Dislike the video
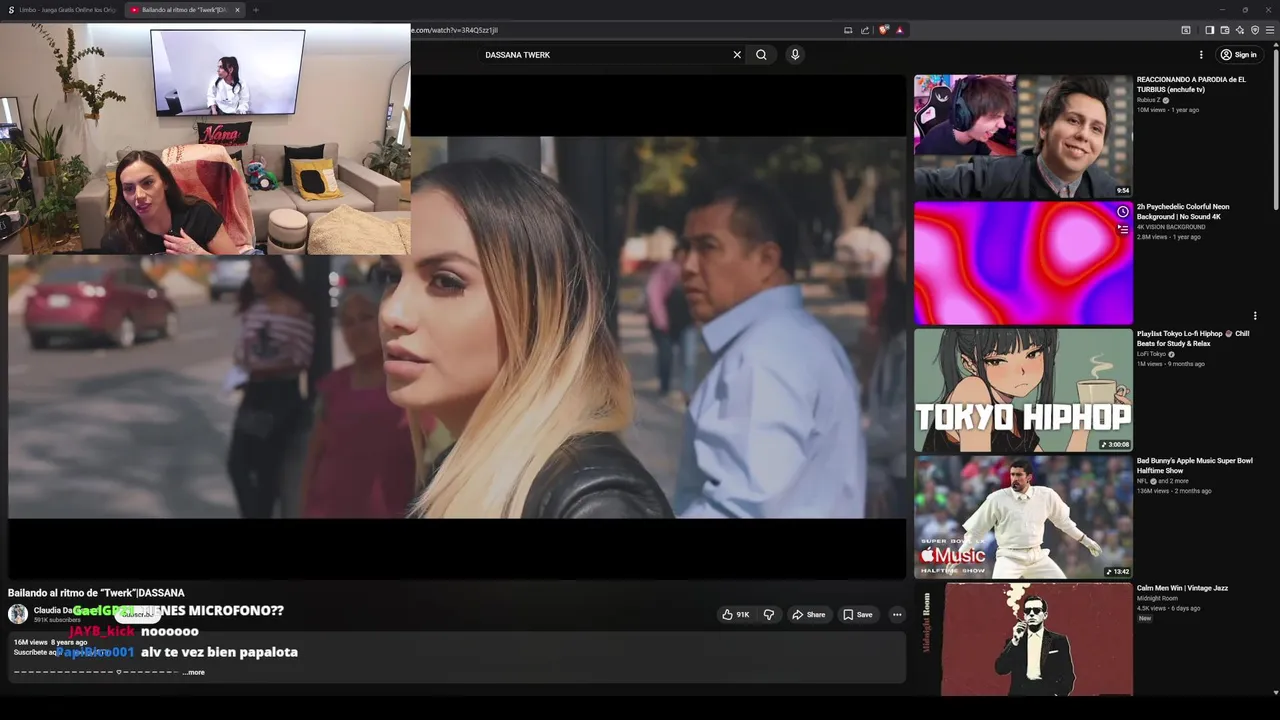 [x=769, y=615]
